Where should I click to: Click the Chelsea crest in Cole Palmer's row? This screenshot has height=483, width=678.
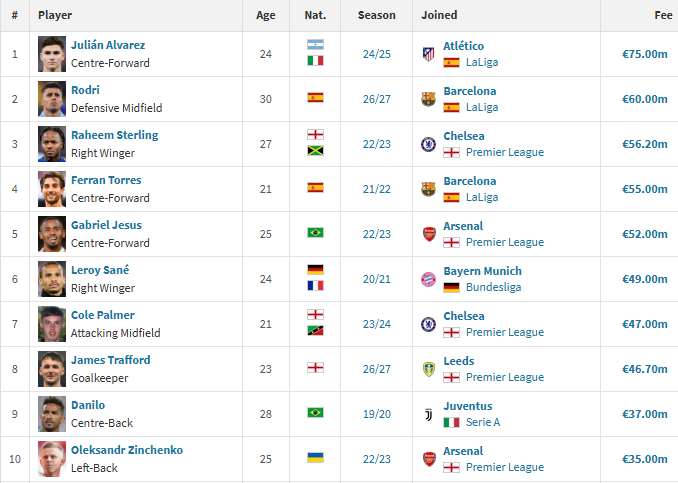pyautogui.click(x=428, y=324)
